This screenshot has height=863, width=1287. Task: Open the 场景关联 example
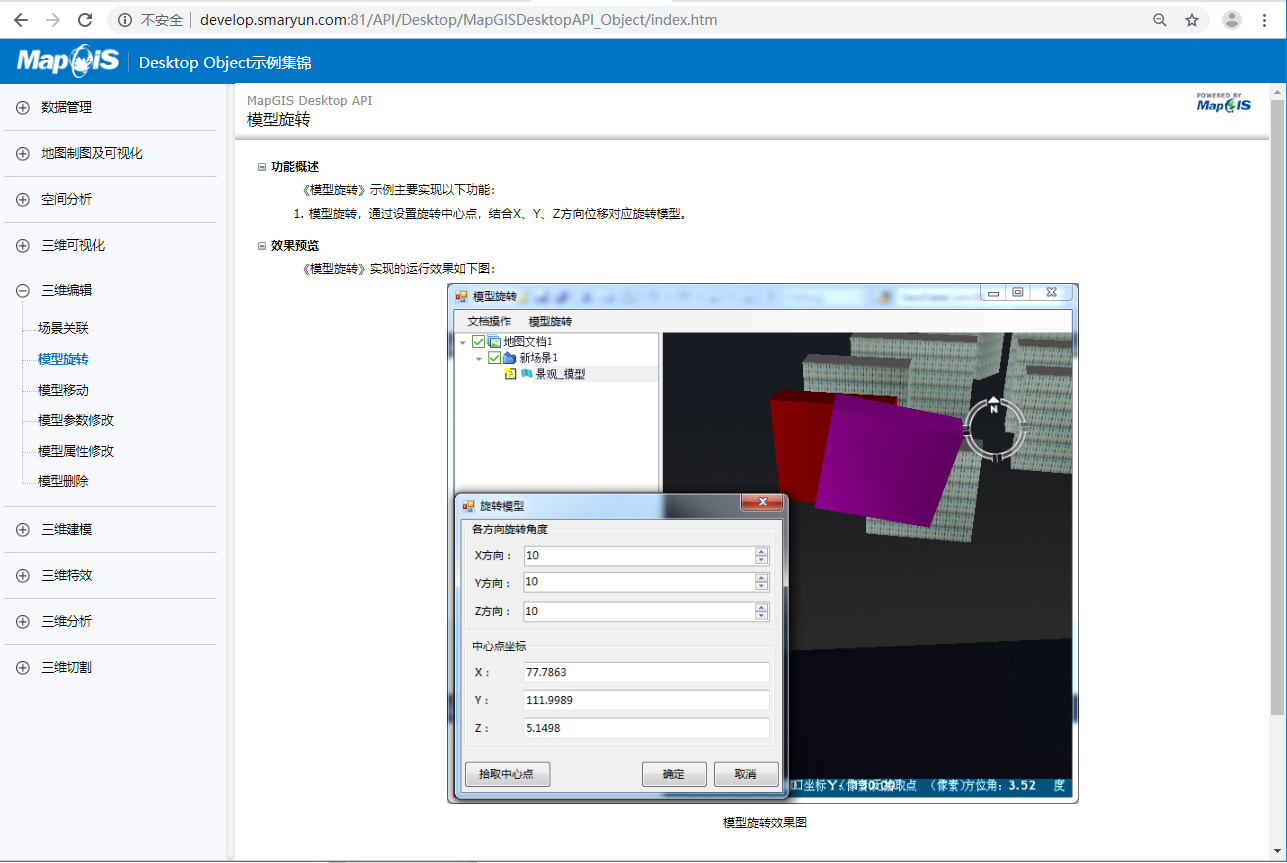pyautogui.click(x=63, y=328)
